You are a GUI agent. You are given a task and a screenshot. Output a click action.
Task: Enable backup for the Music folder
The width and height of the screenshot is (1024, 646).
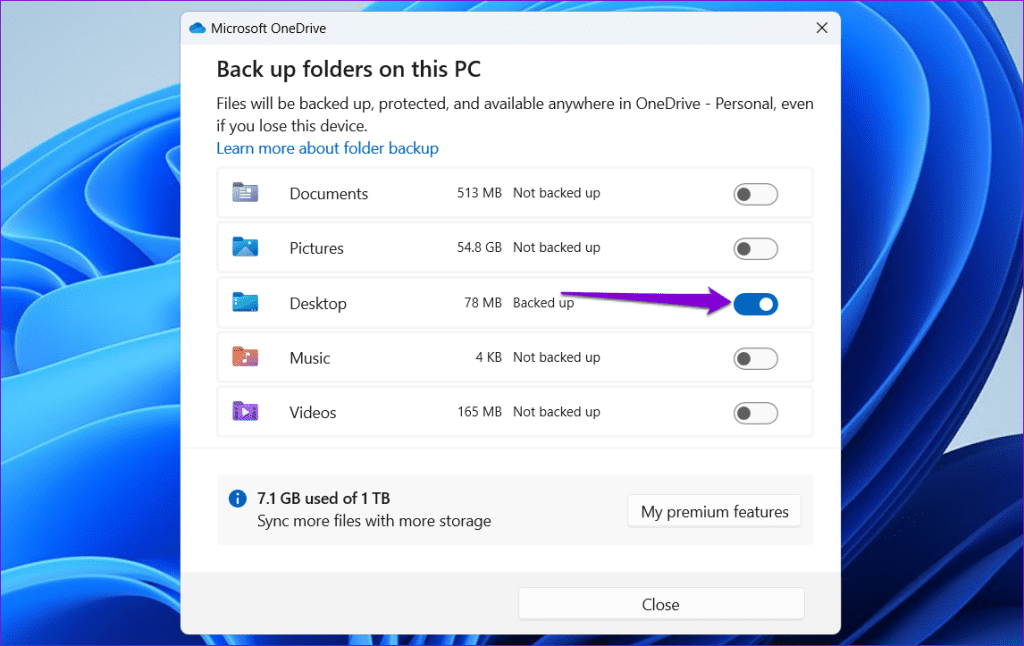click(x=755, y=357)
